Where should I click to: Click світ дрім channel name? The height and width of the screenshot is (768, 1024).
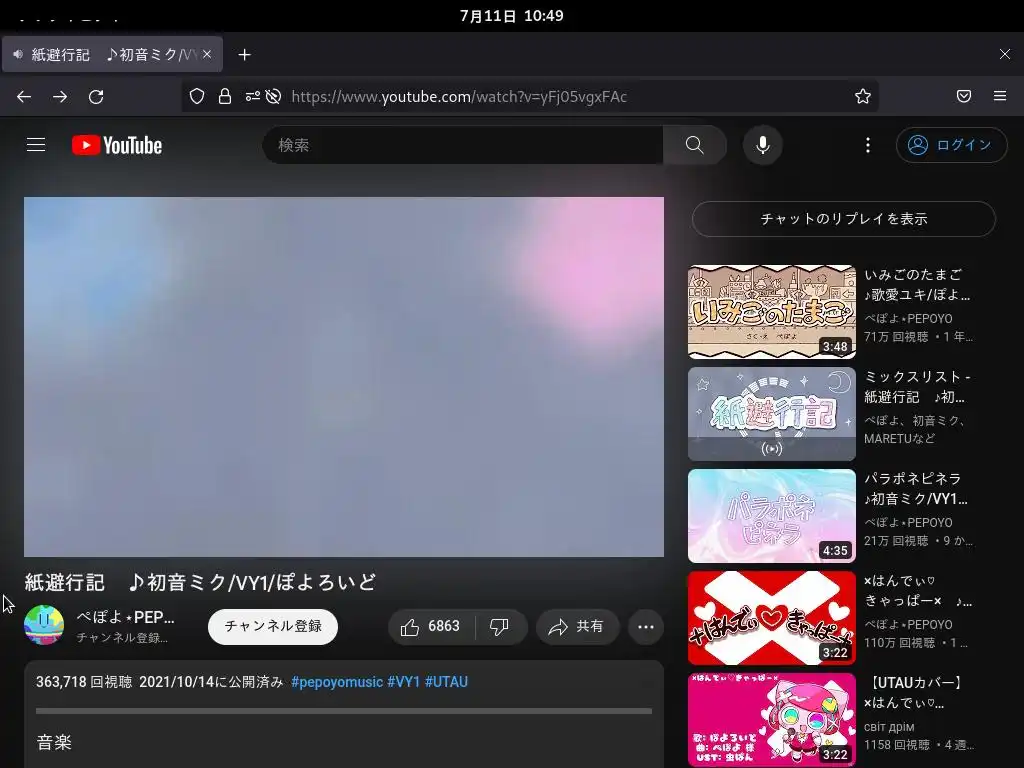coord(889,727)
